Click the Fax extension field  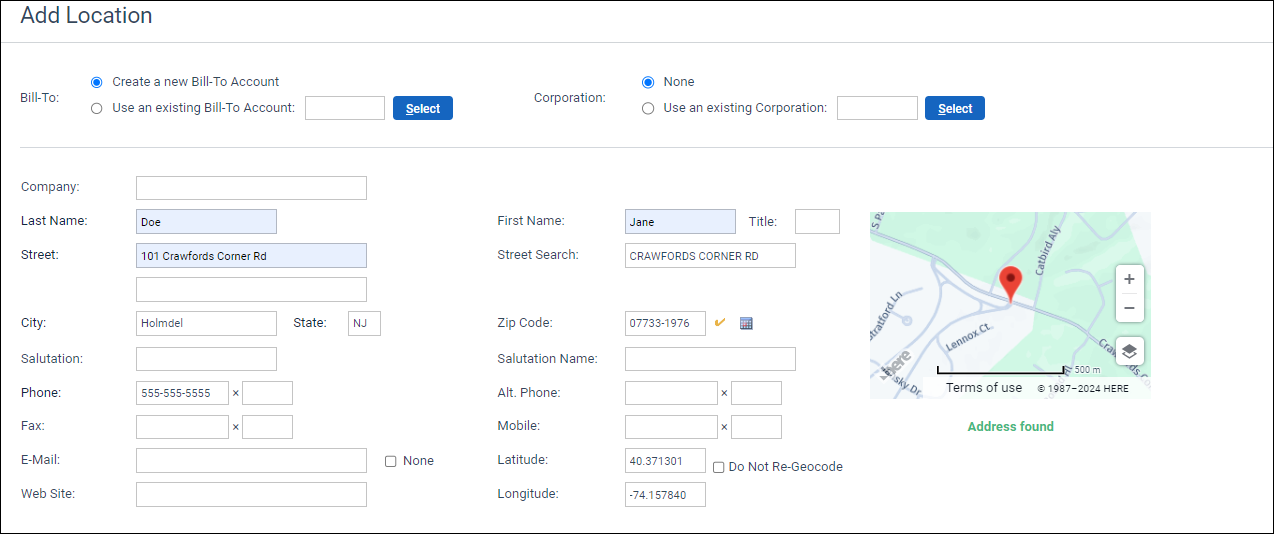click(x=267, y=427)
